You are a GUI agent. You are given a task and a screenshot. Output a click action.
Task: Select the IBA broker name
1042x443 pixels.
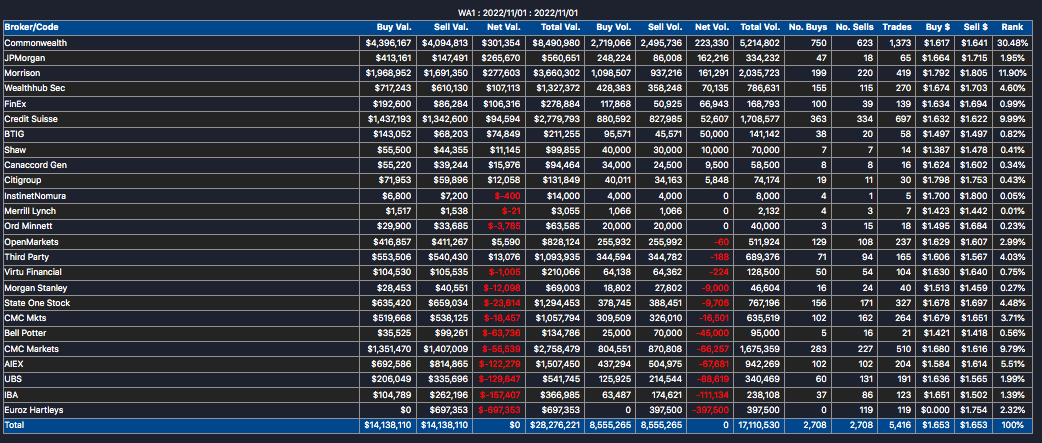coord(11,395)
